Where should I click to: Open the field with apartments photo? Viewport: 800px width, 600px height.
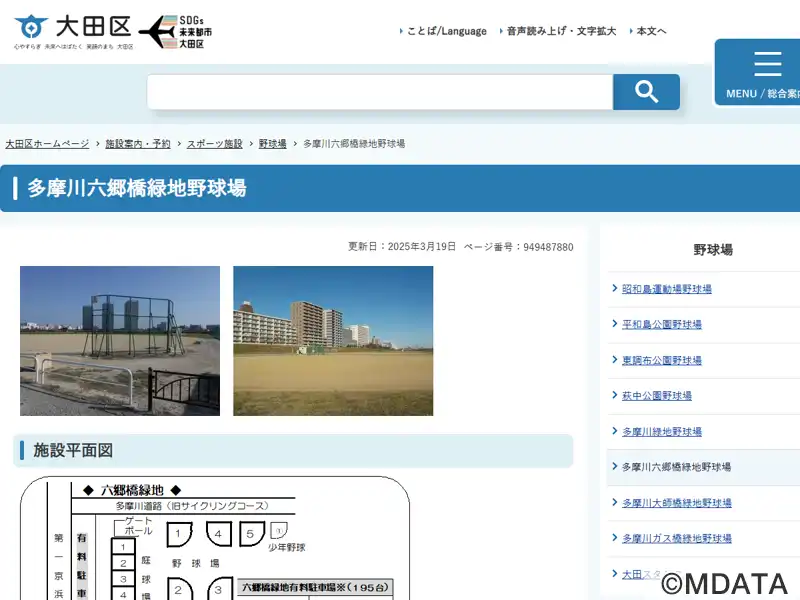[x=333, y=340]
